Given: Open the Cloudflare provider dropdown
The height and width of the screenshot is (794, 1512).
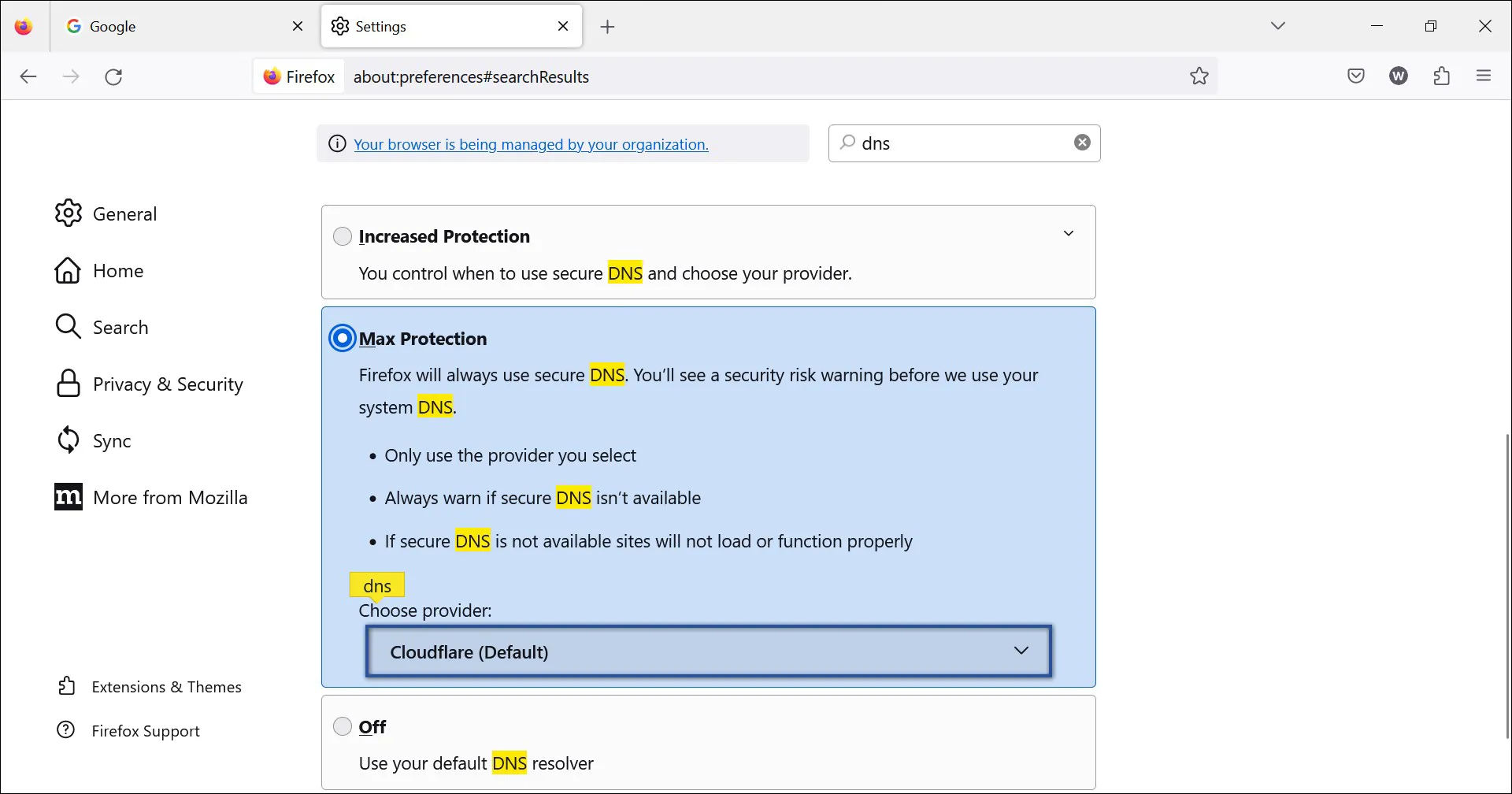Looking at the screenshot, I should coord(707,651).
